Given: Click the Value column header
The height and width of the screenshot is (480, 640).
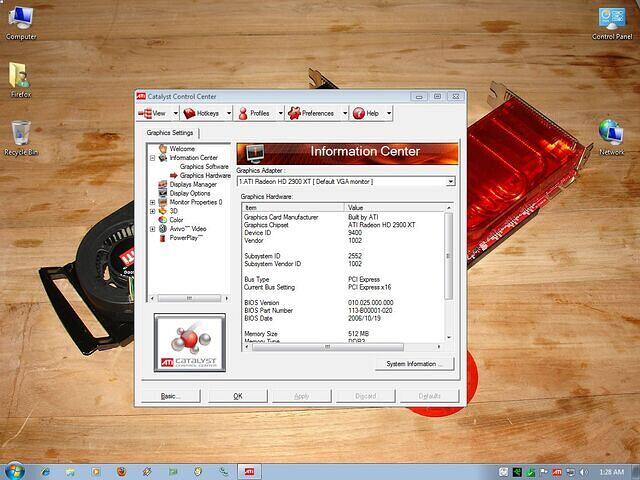Looking at the screenshot, I should click(395, 207).
